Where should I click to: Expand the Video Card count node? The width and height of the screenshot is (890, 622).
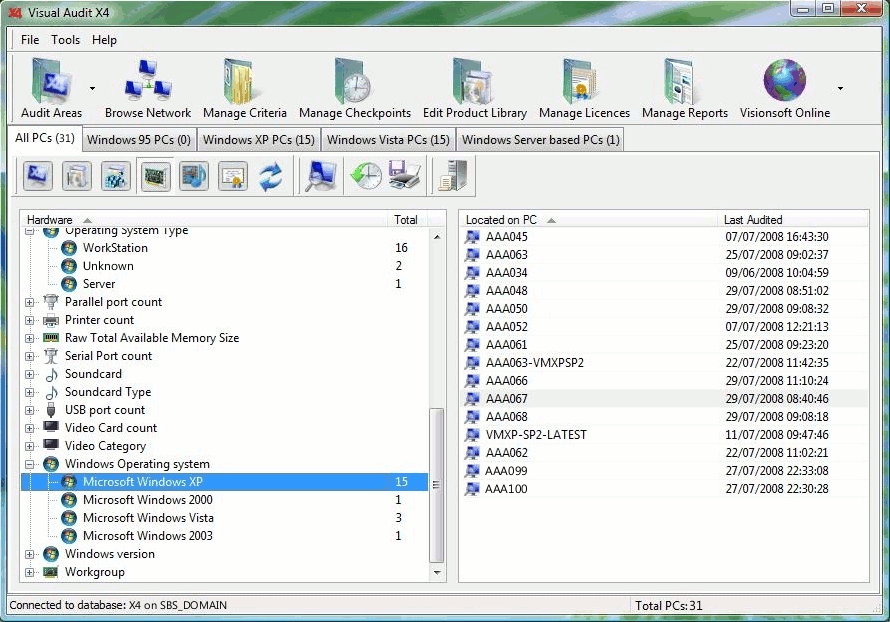coord(30,428)
